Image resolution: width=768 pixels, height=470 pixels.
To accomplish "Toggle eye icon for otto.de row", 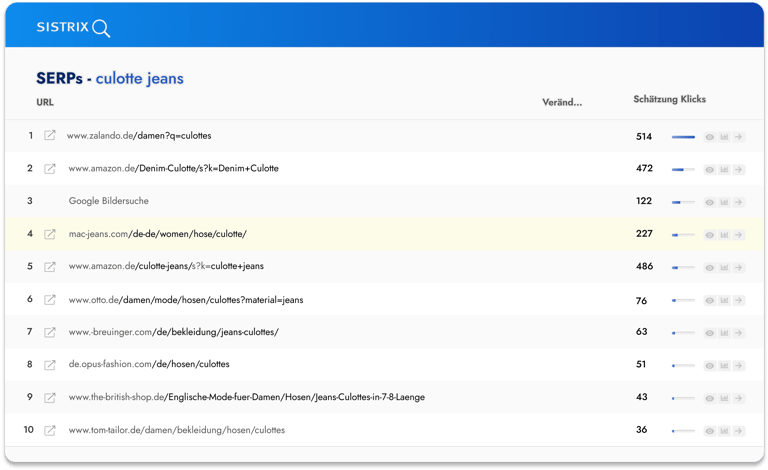I will coord(709,300).
